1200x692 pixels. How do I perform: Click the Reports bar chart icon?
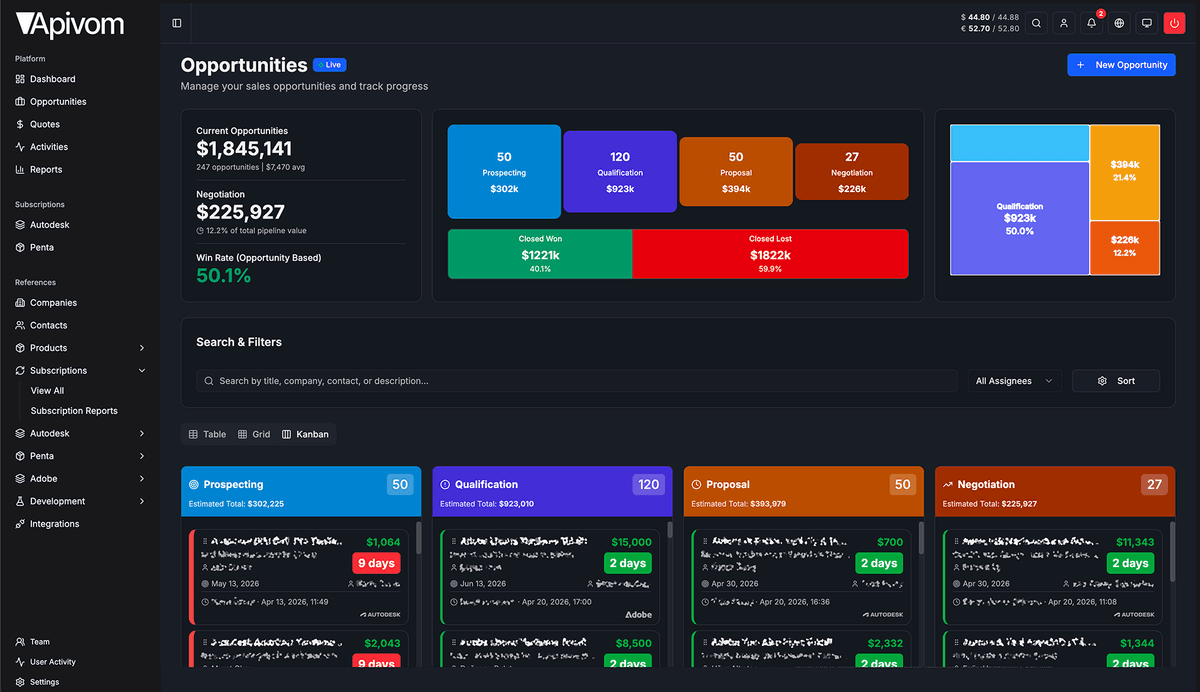(x=20, y=170)
